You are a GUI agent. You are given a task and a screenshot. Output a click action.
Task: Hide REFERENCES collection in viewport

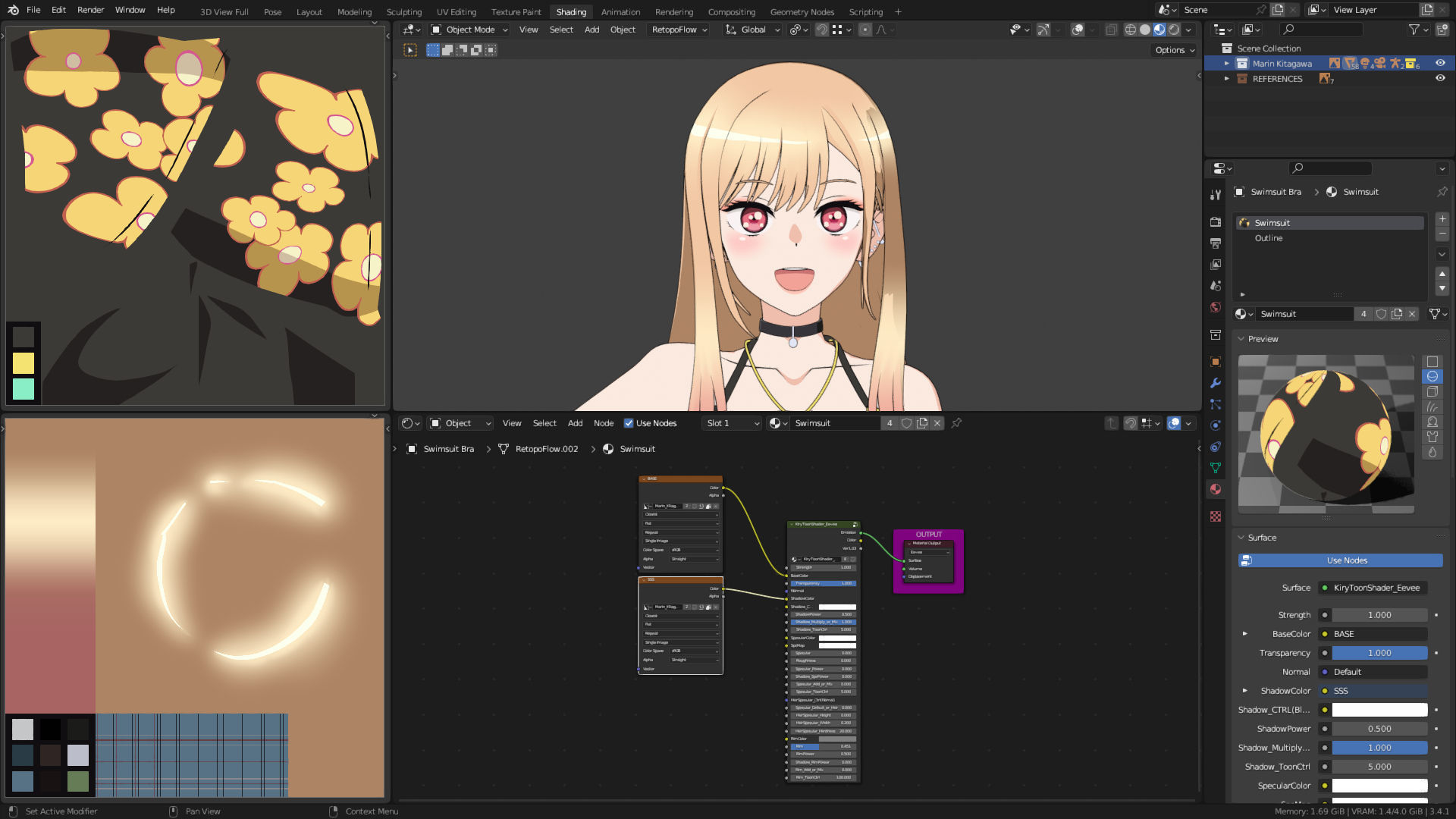[x=1440, y=78]
